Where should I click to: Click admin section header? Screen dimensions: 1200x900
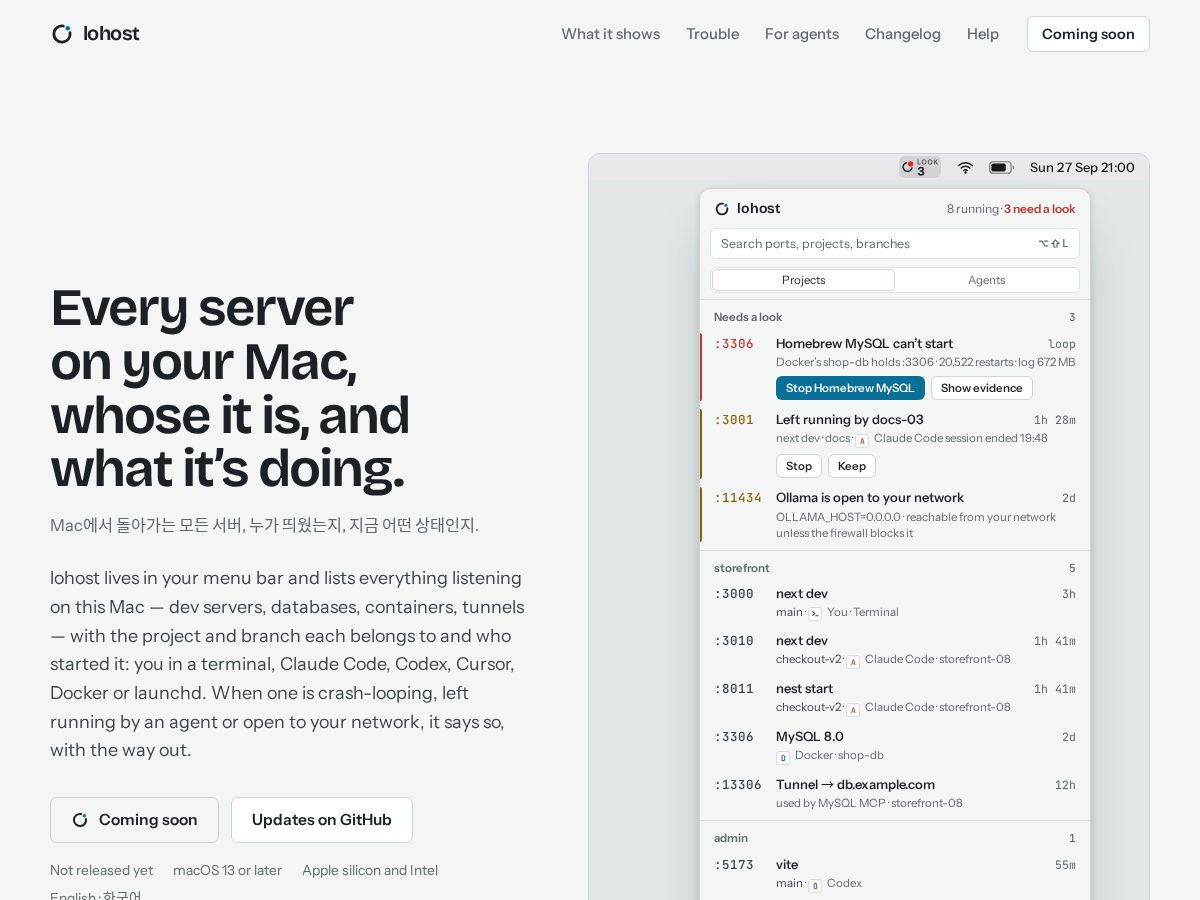coord(731,838)
